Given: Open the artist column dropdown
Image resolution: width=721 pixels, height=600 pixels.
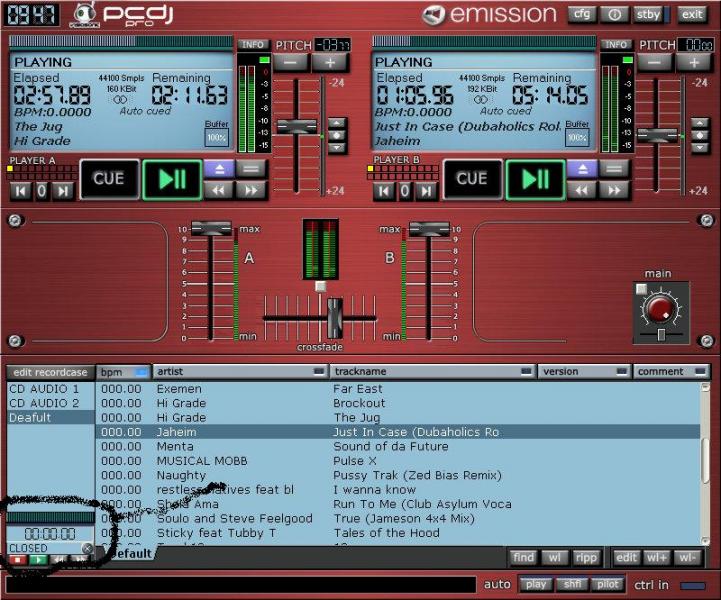Looking at the screenshot, I should point(318,371).
